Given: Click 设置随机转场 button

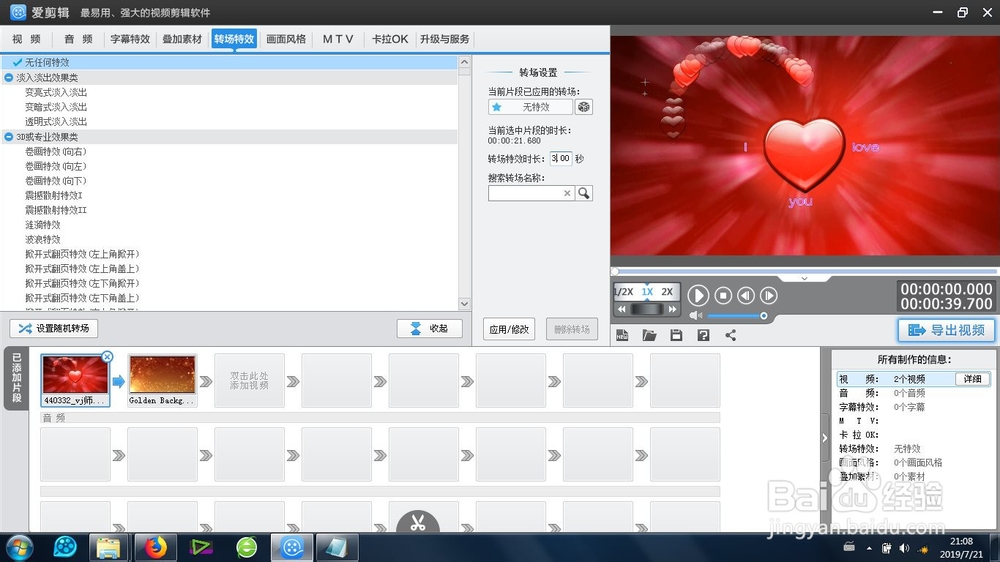Looking at the screenshot, I should (54, 329).
